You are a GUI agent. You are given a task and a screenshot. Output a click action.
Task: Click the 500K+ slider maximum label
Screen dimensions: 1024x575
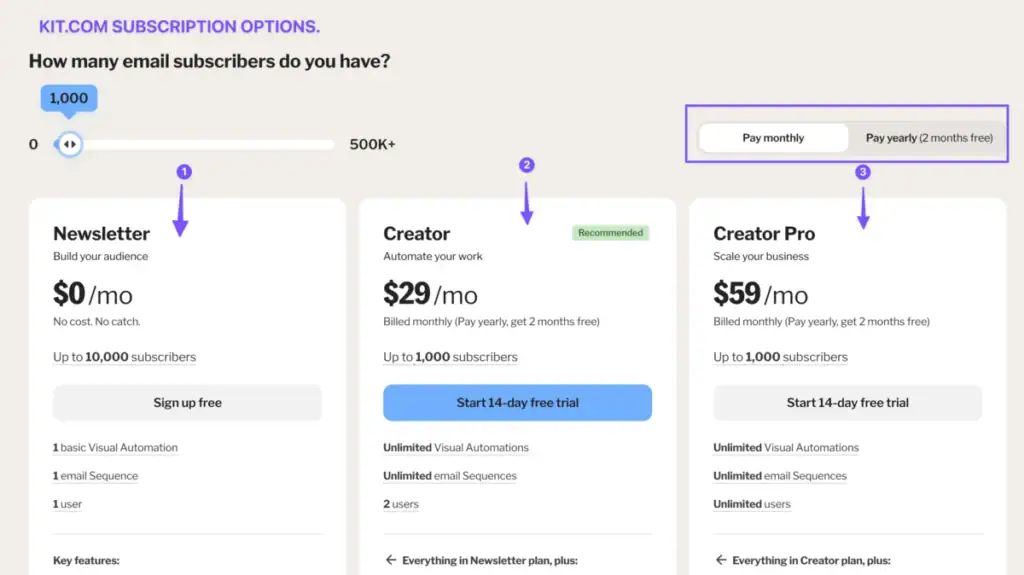click(372, 144)
